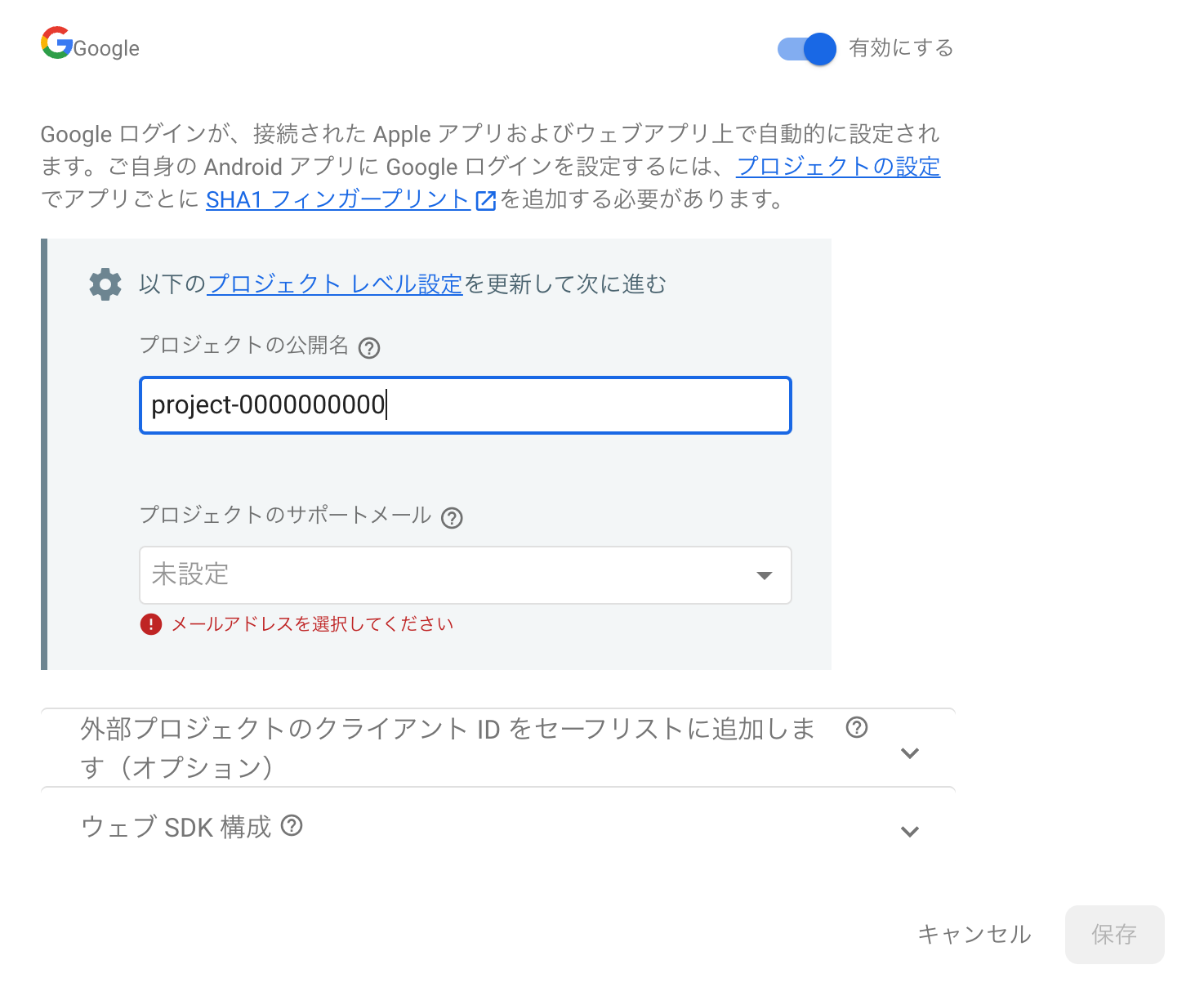Click the external link icon after SHA1 フィンガープリント

pos(486,200)
